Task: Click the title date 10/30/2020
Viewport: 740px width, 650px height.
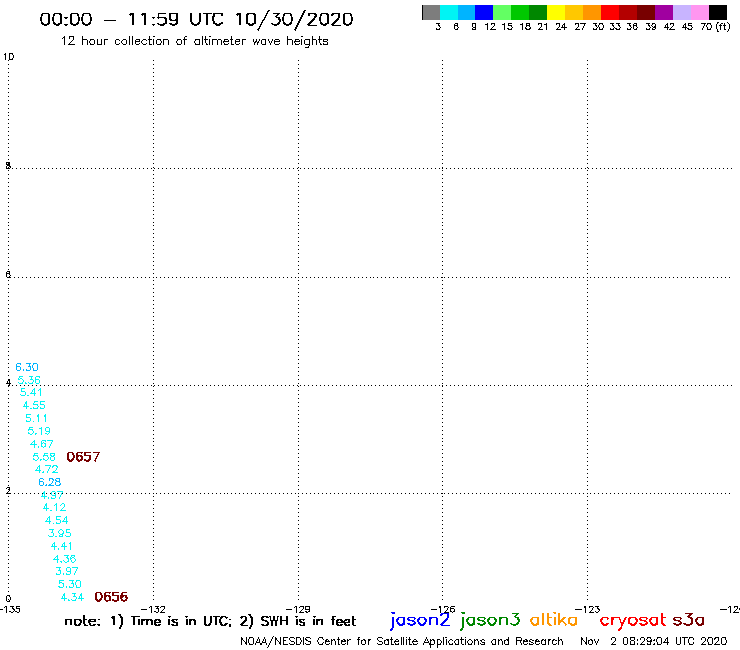Action: (x=294, y=19)
